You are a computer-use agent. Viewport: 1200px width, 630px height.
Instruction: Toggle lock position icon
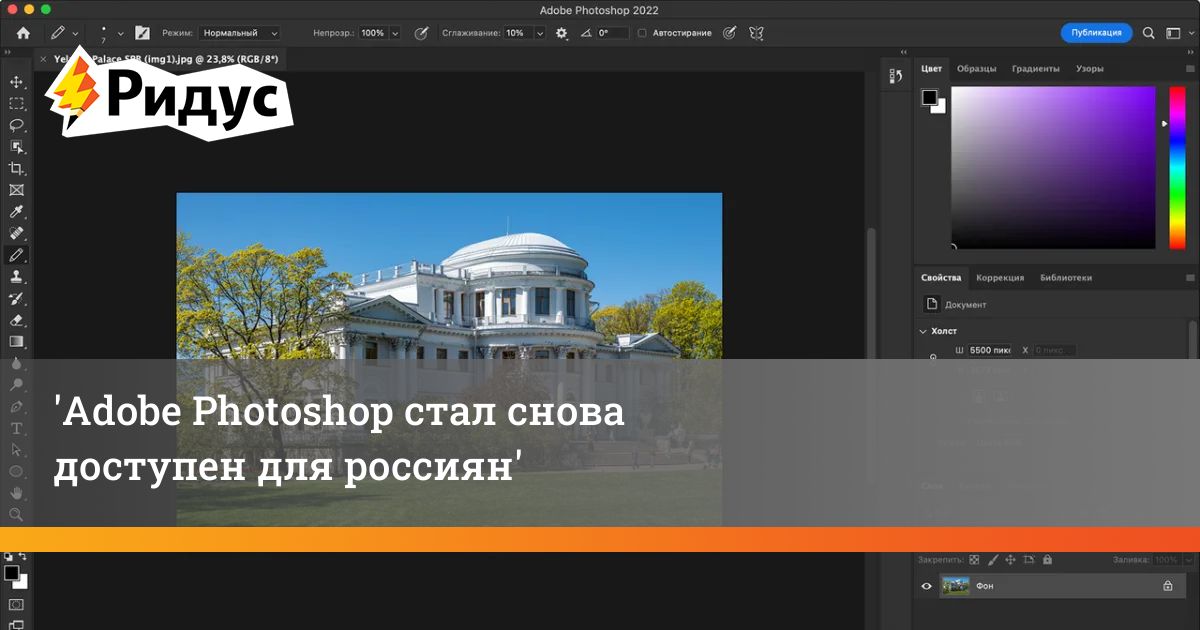(1010, 560)
